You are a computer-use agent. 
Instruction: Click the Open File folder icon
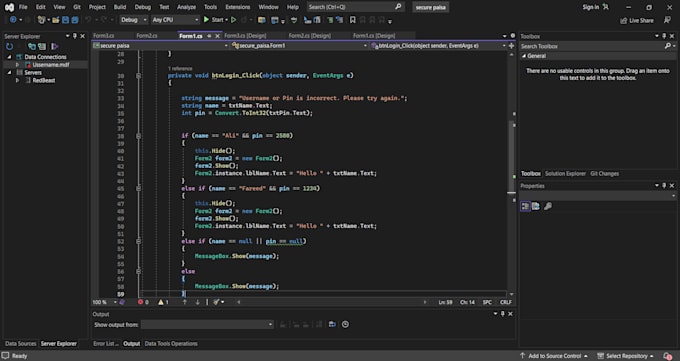[56, 20]
